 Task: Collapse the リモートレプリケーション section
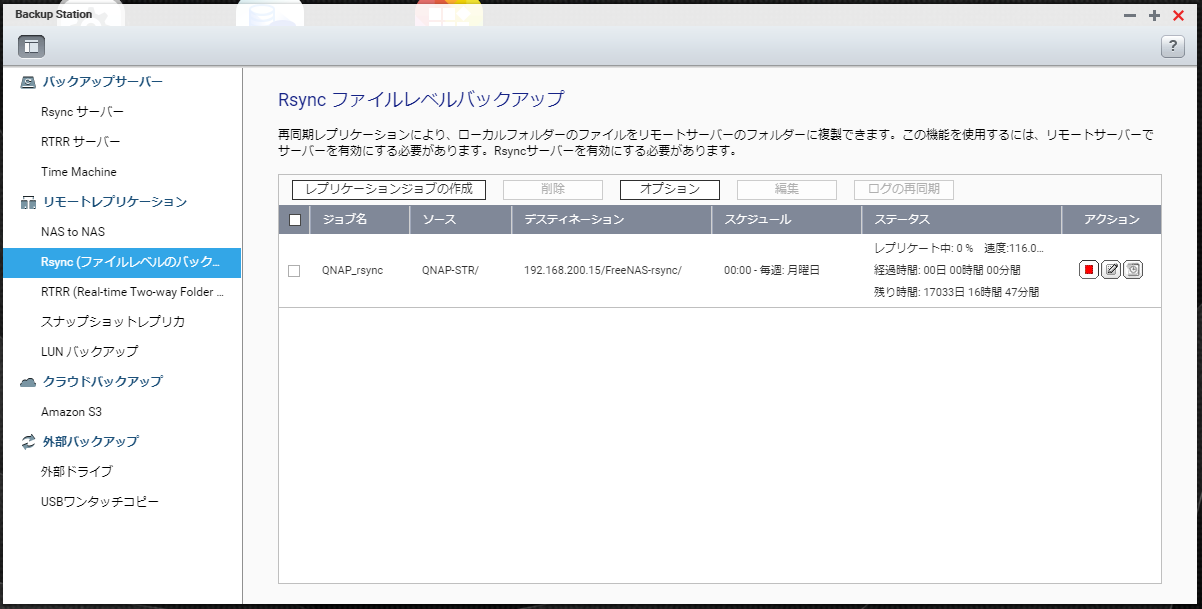coord(114,202)
